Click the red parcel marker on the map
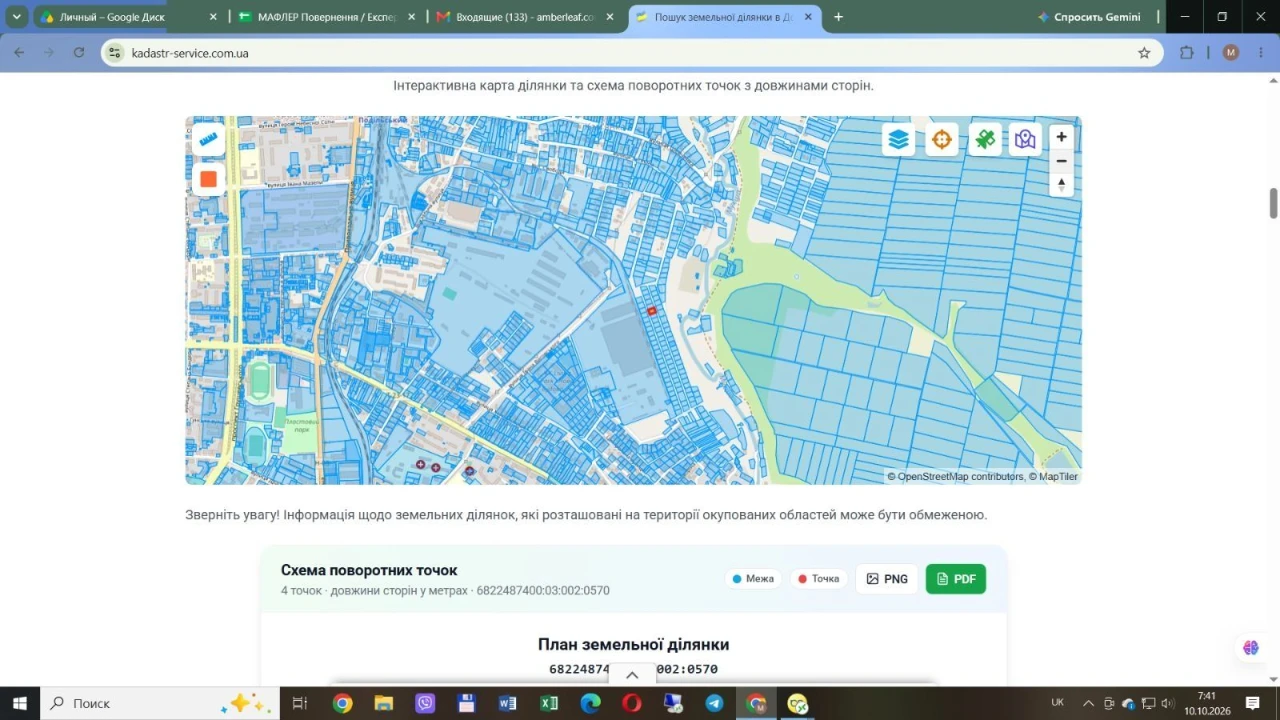 [652, 311]
